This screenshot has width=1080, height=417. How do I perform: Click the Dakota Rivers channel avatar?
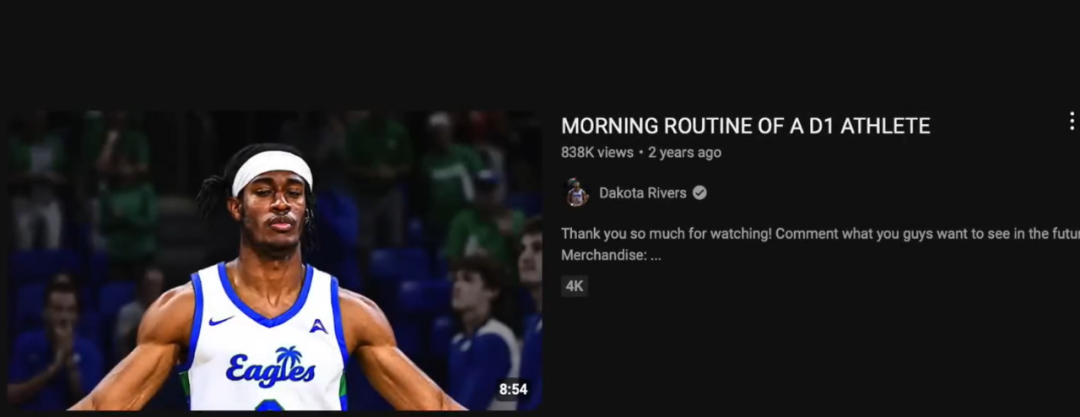[x=577, y=193]
